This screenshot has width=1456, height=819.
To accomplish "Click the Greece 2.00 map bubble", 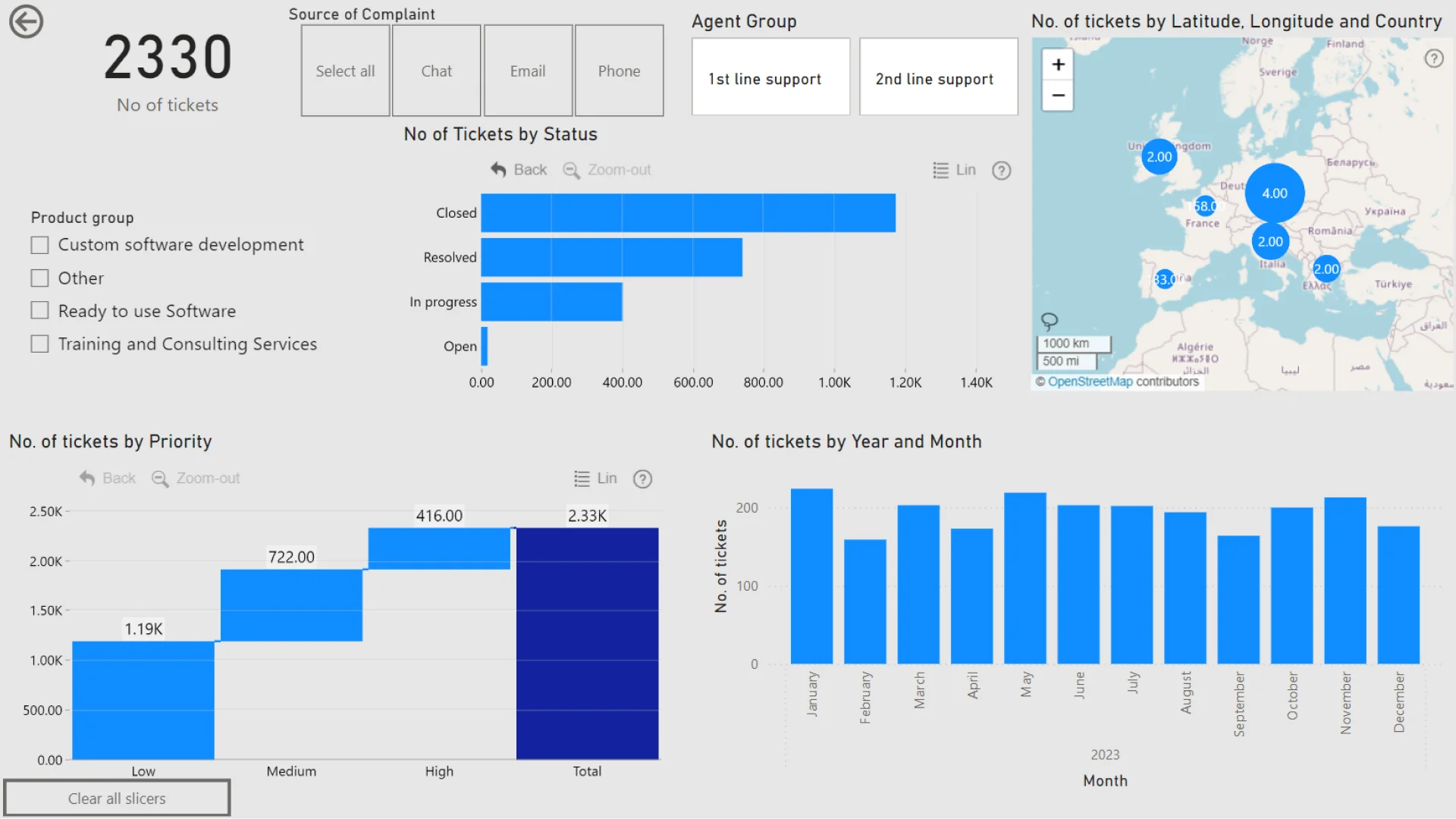I will [1326, 269].
